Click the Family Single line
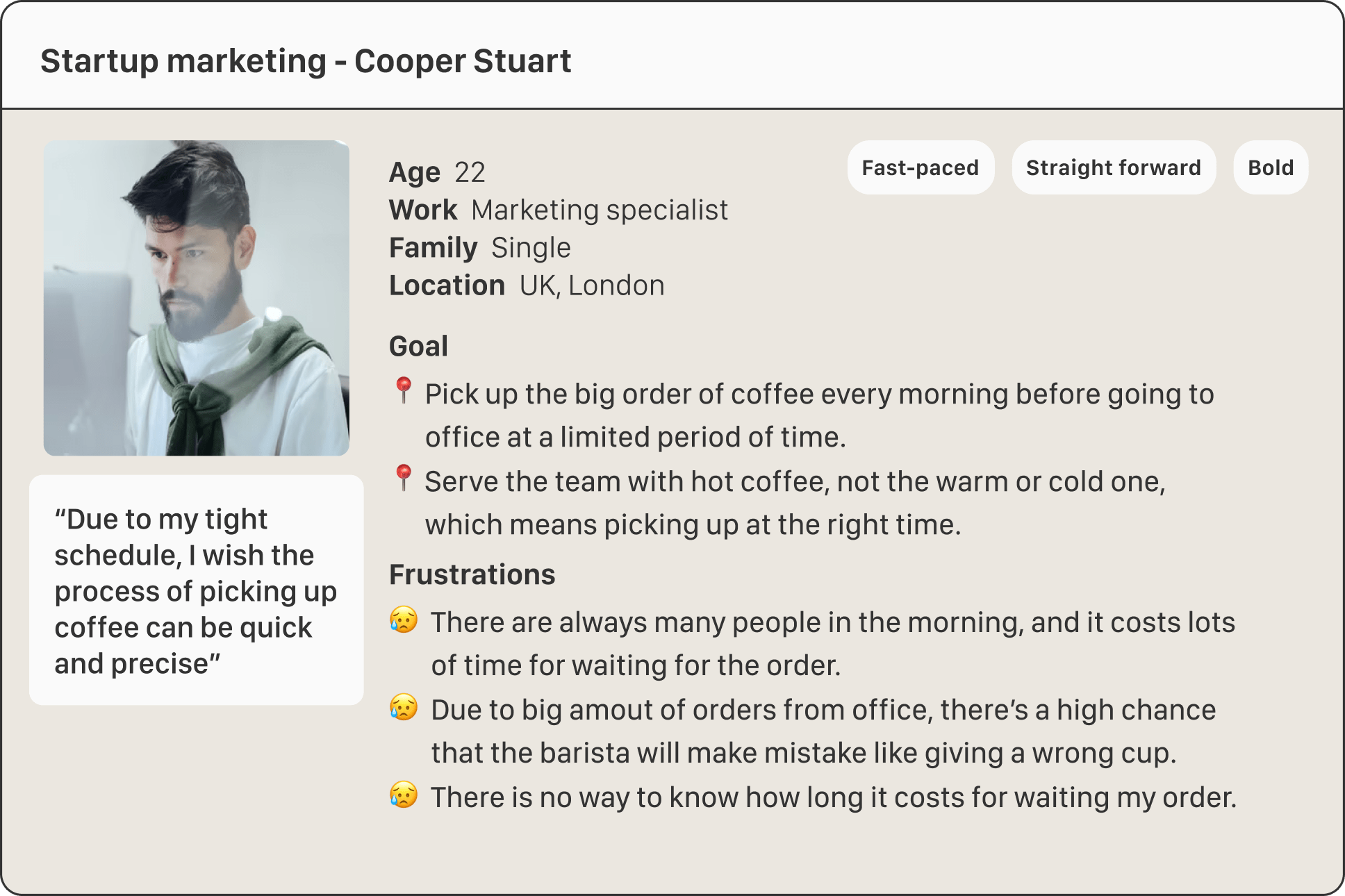1345x896 pixels. (x=479, y=248)
